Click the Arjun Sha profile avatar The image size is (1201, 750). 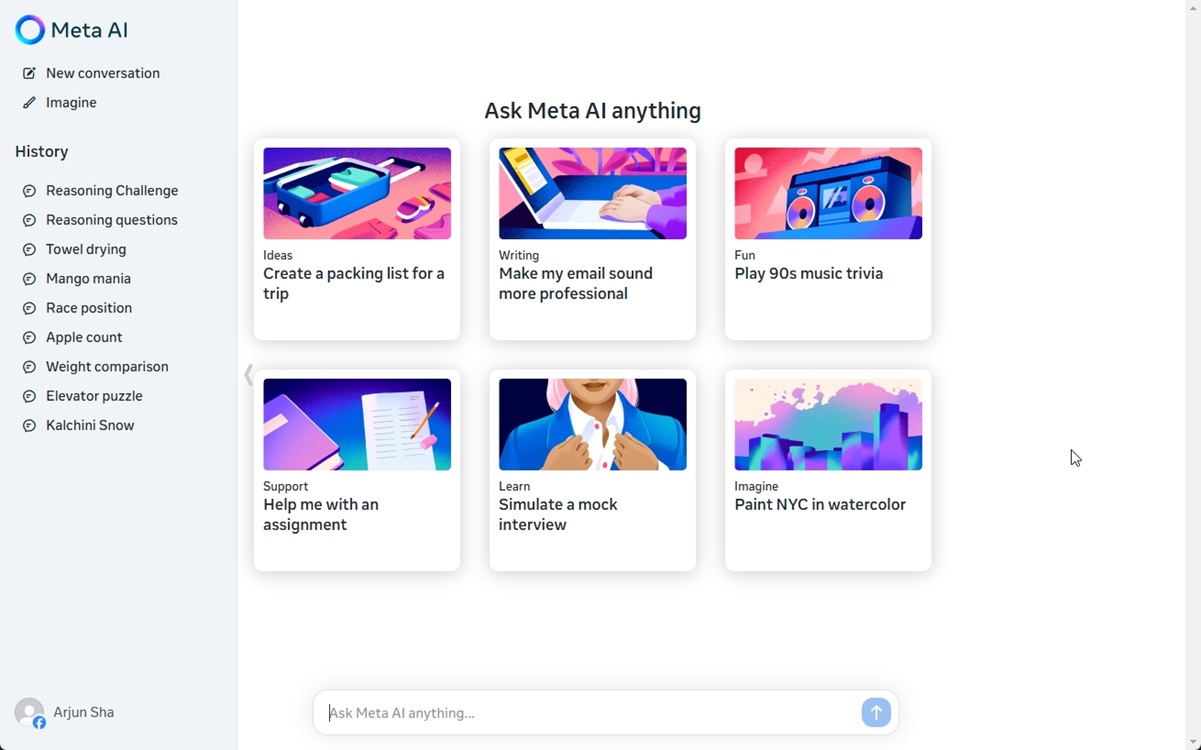29,712
